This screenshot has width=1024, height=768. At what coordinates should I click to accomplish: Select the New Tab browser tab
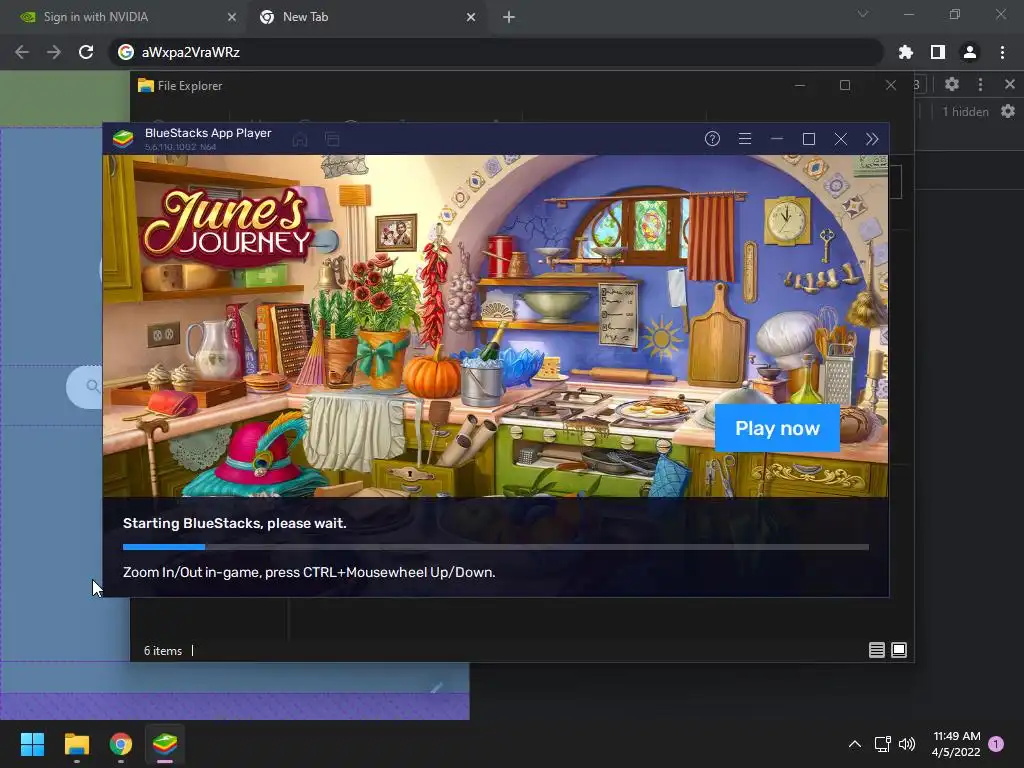(x=305, y=17)
